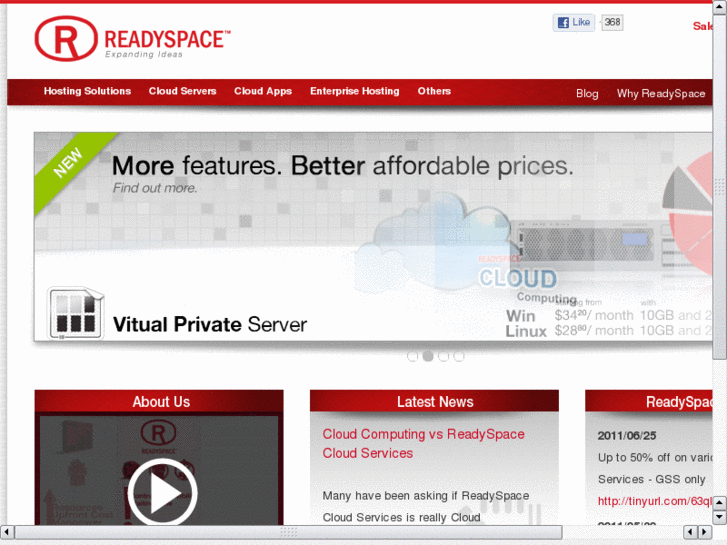Open the Cloud Apps menu
The height and width of the screenshot is (545, 727).
pos(263,91)
